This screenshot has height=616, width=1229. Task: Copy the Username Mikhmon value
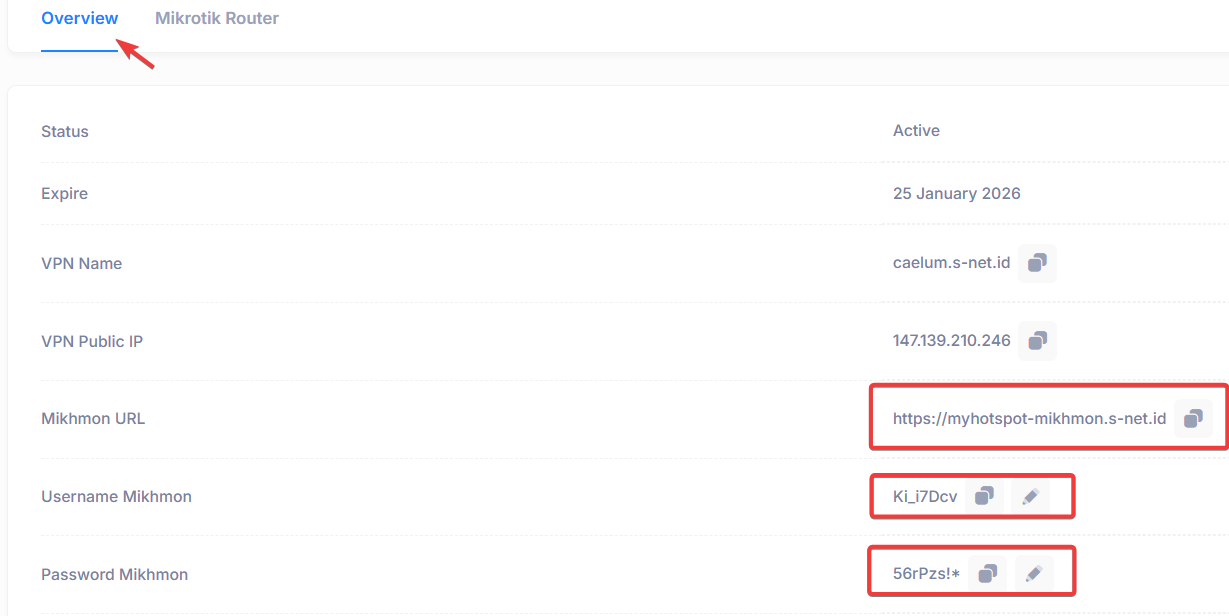(x=985, y=497)
